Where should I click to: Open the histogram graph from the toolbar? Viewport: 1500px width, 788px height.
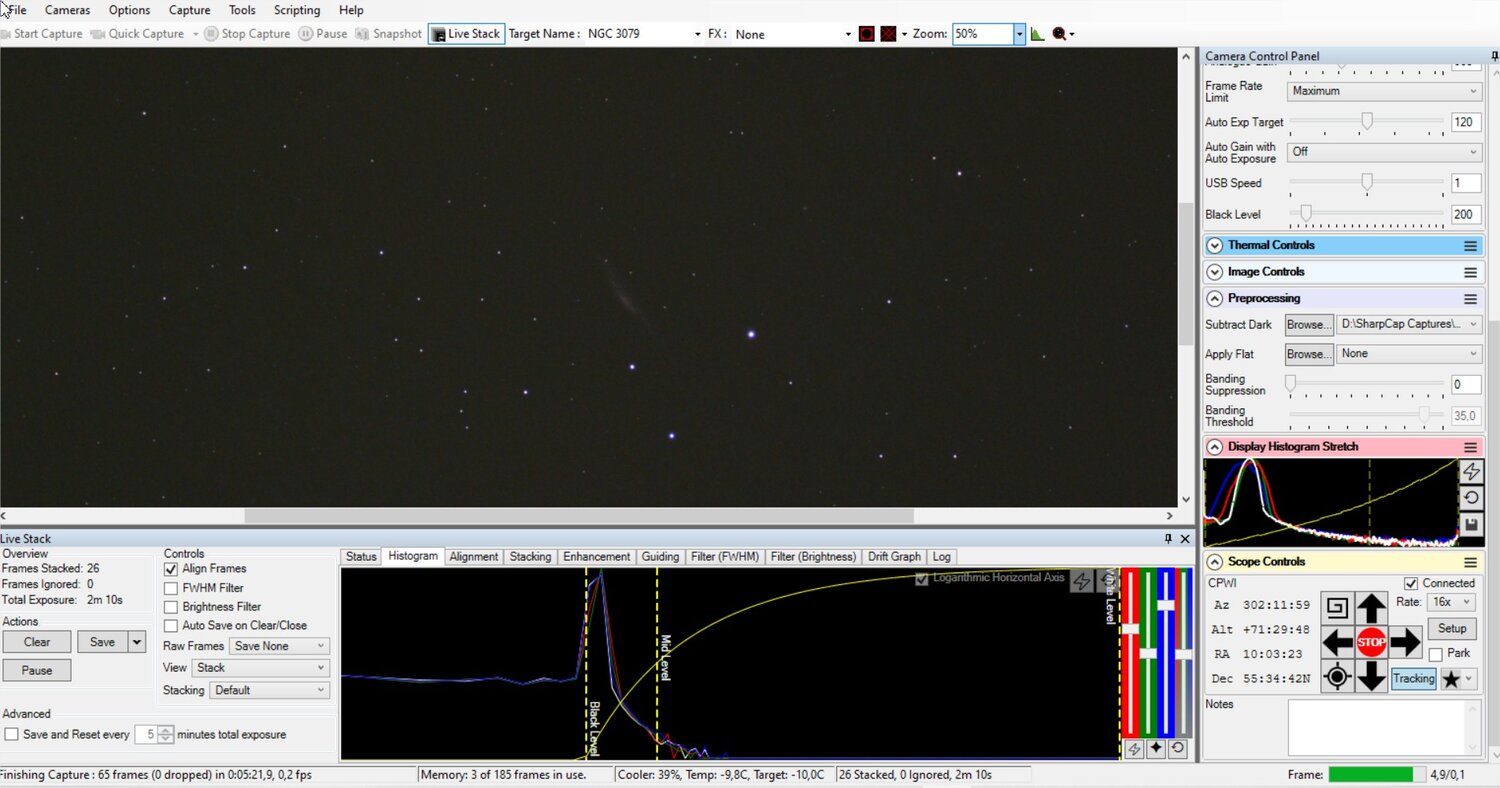pos(1037,33)
